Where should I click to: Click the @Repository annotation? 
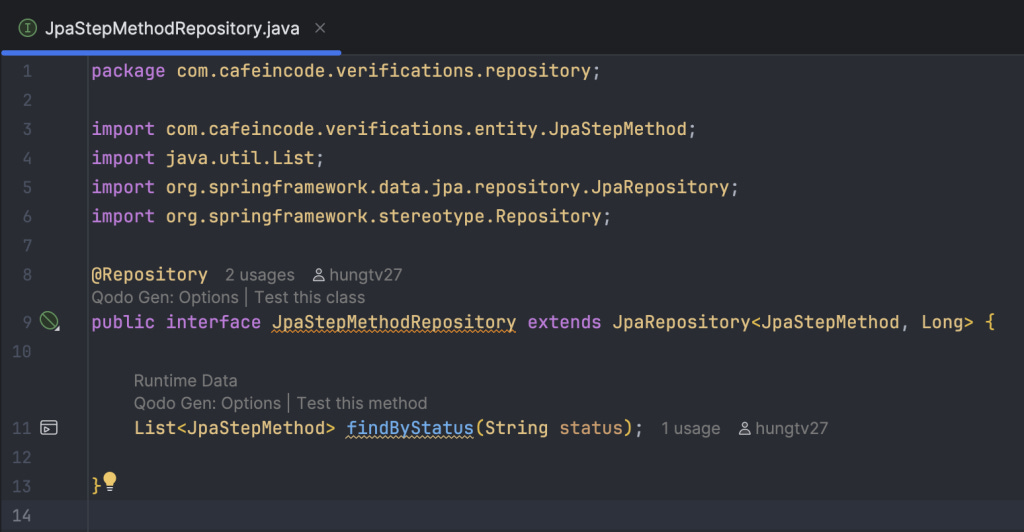coord(150,275)
